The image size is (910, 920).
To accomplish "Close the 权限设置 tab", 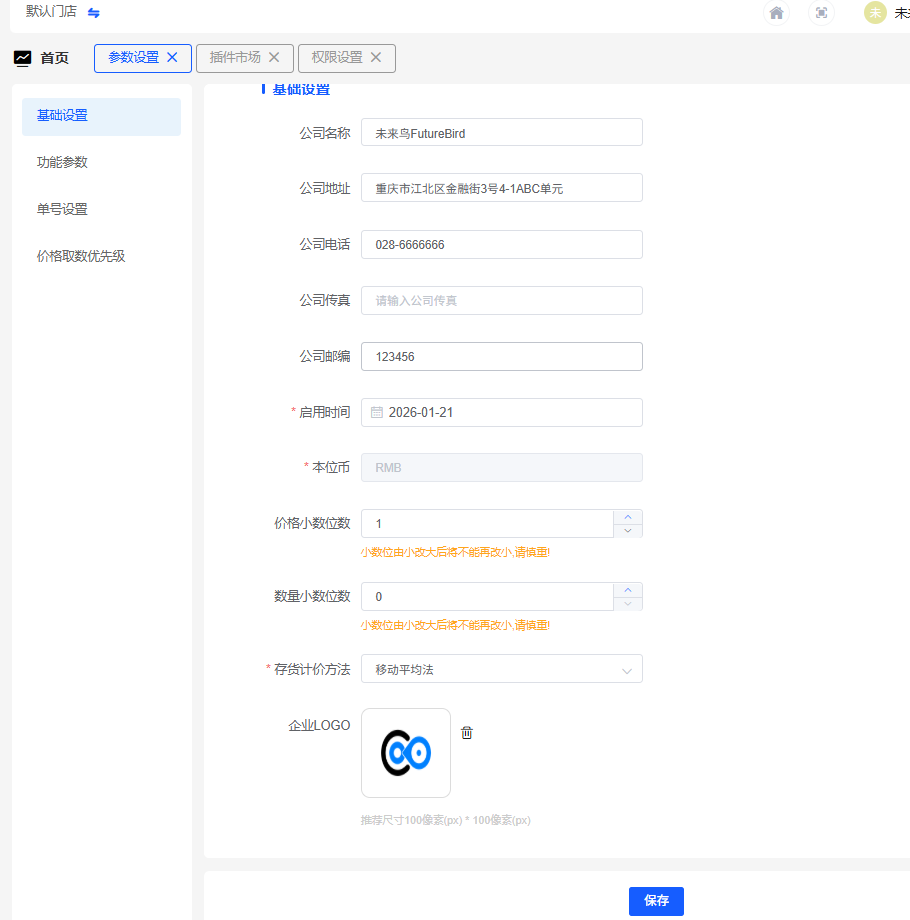I will pyautogui.click(x=376, y=58).
